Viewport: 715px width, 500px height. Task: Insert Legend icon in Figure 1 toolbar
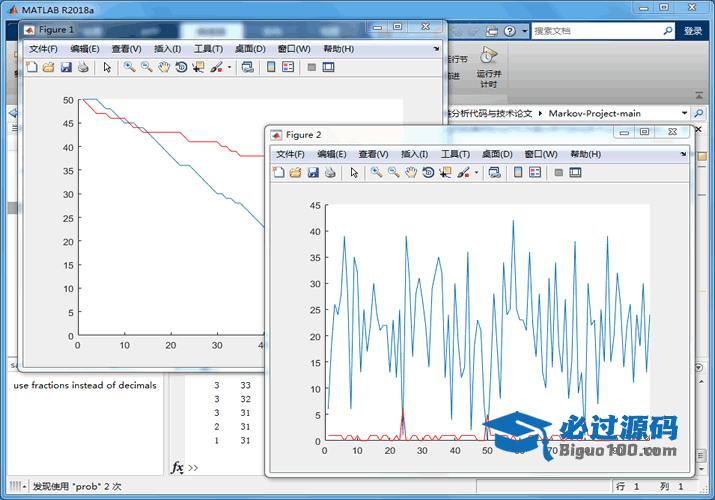pos(288,67)
